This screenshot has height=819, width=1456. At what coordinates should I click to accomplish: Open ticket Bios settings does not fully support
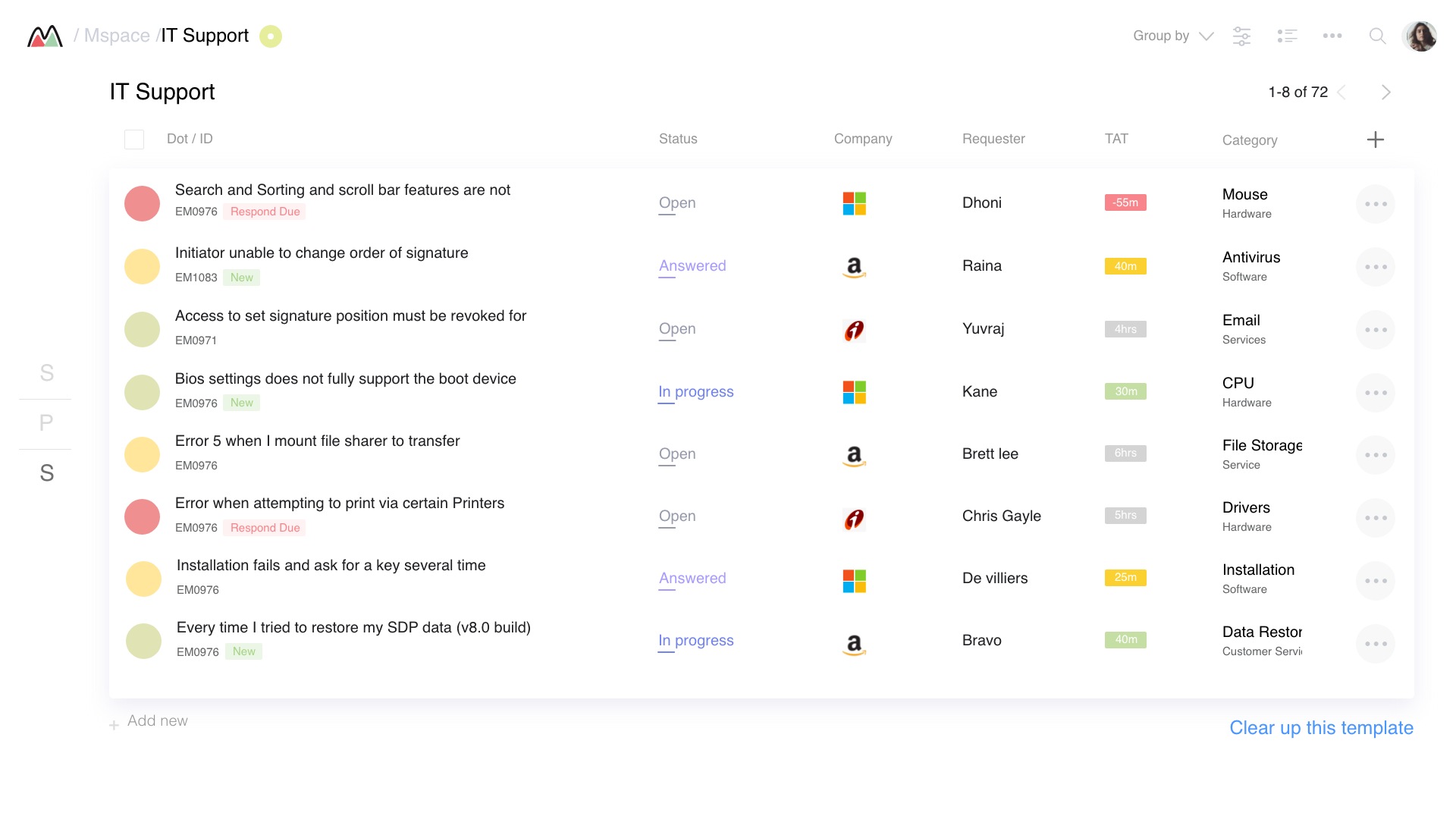(346, 379)
